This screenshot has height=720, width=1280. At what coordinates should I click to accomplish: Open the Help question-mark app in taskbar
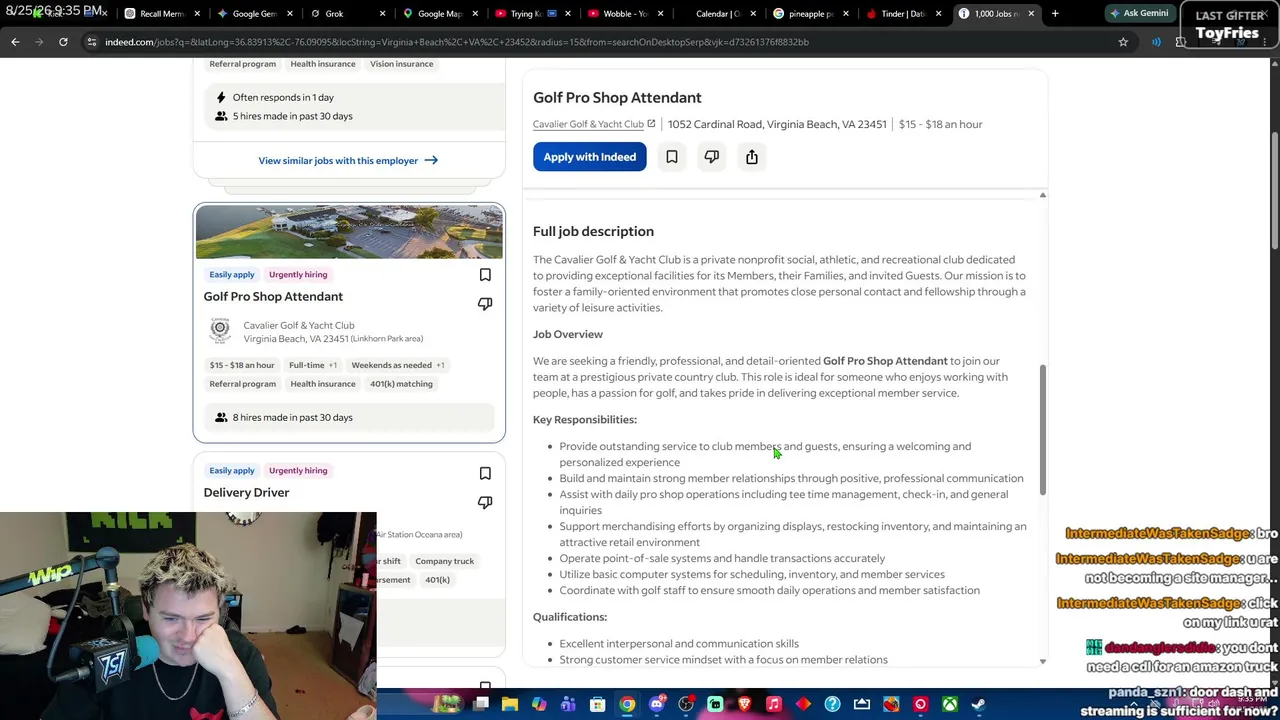832,704
